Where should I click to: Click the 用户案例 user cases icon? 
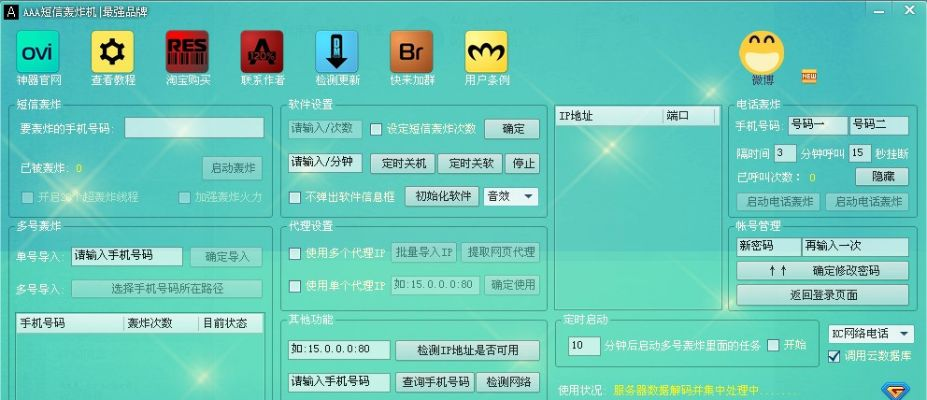click(486, 51)
